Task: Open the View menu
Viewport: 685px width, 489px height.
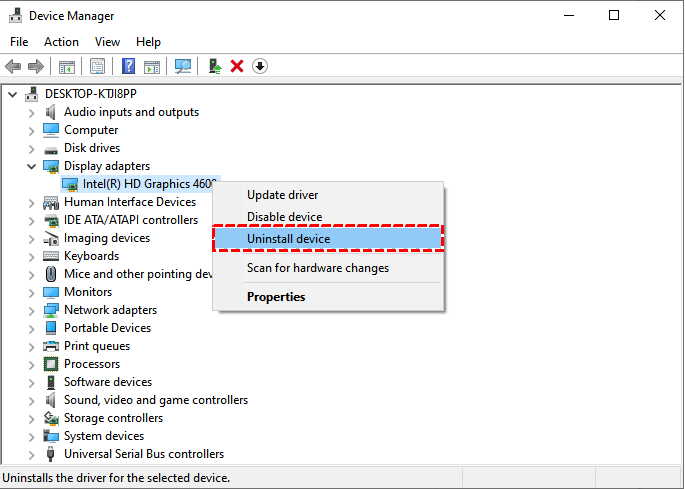Action: tap(107, 42)
